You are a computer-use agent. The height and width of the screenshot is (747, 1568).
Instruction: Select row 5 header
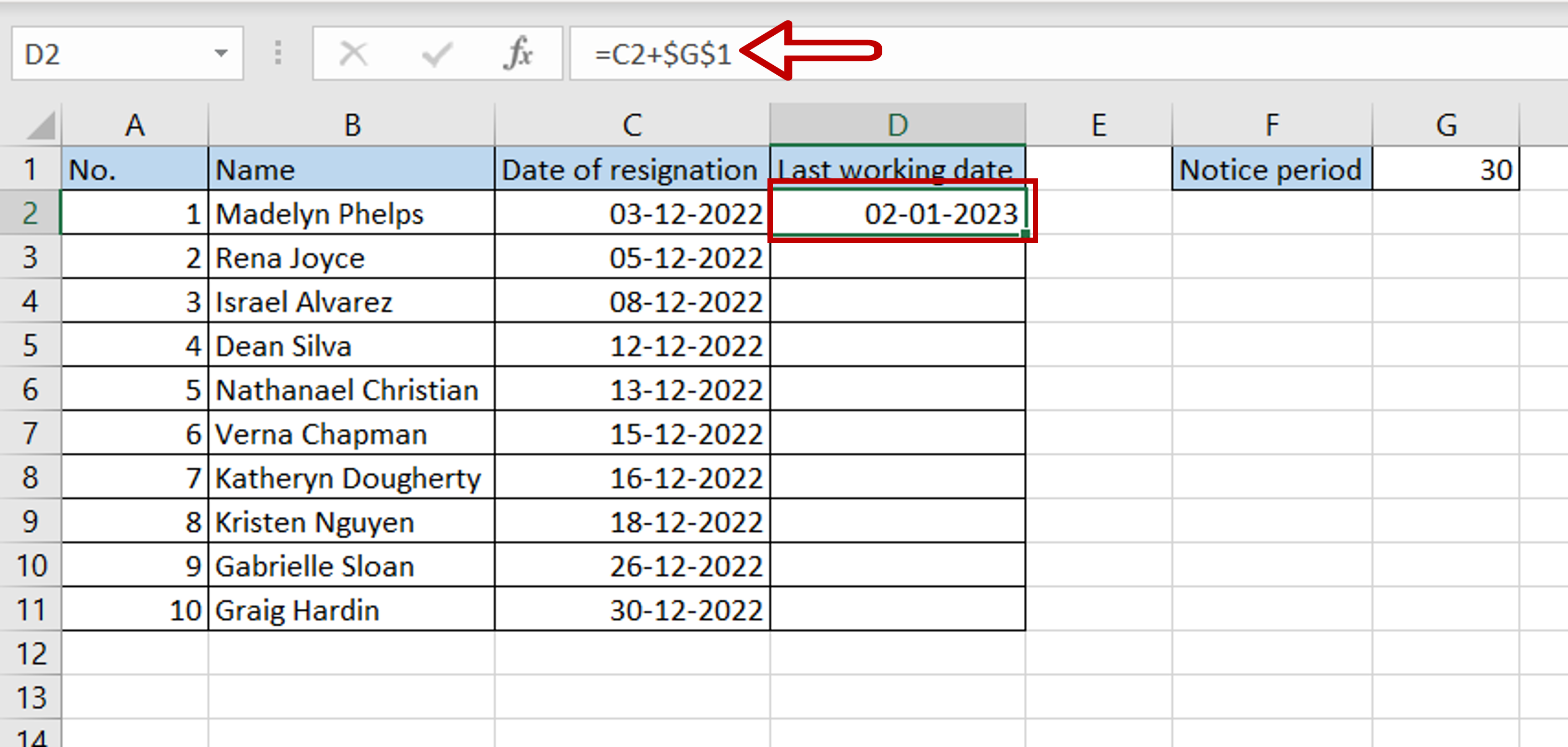click(30, 345)
